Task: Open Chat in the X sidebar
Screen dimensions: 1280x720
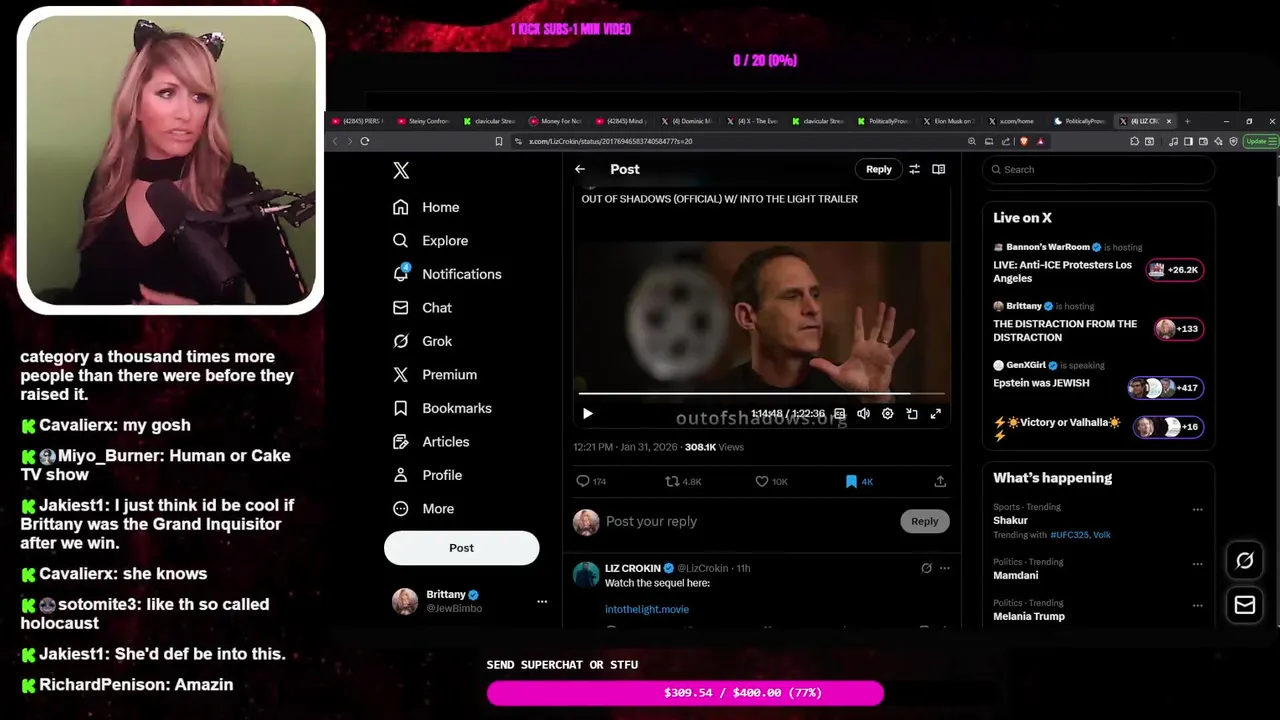Action: point(422,308)
